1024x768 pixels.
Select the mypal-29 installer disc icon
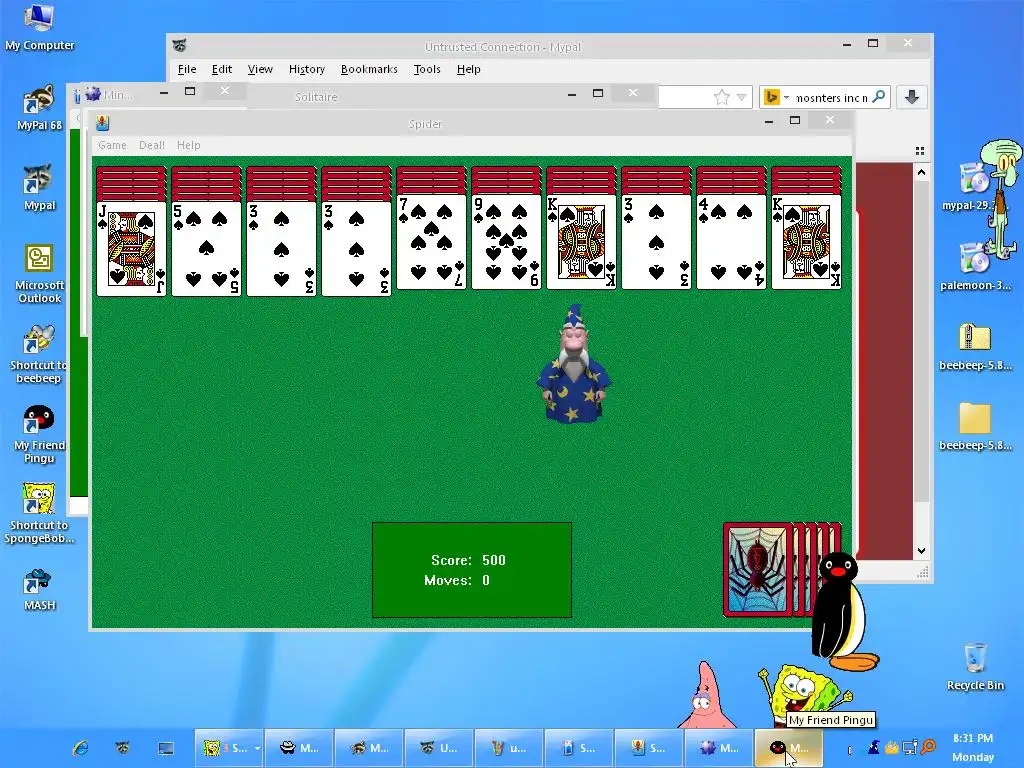974,186
